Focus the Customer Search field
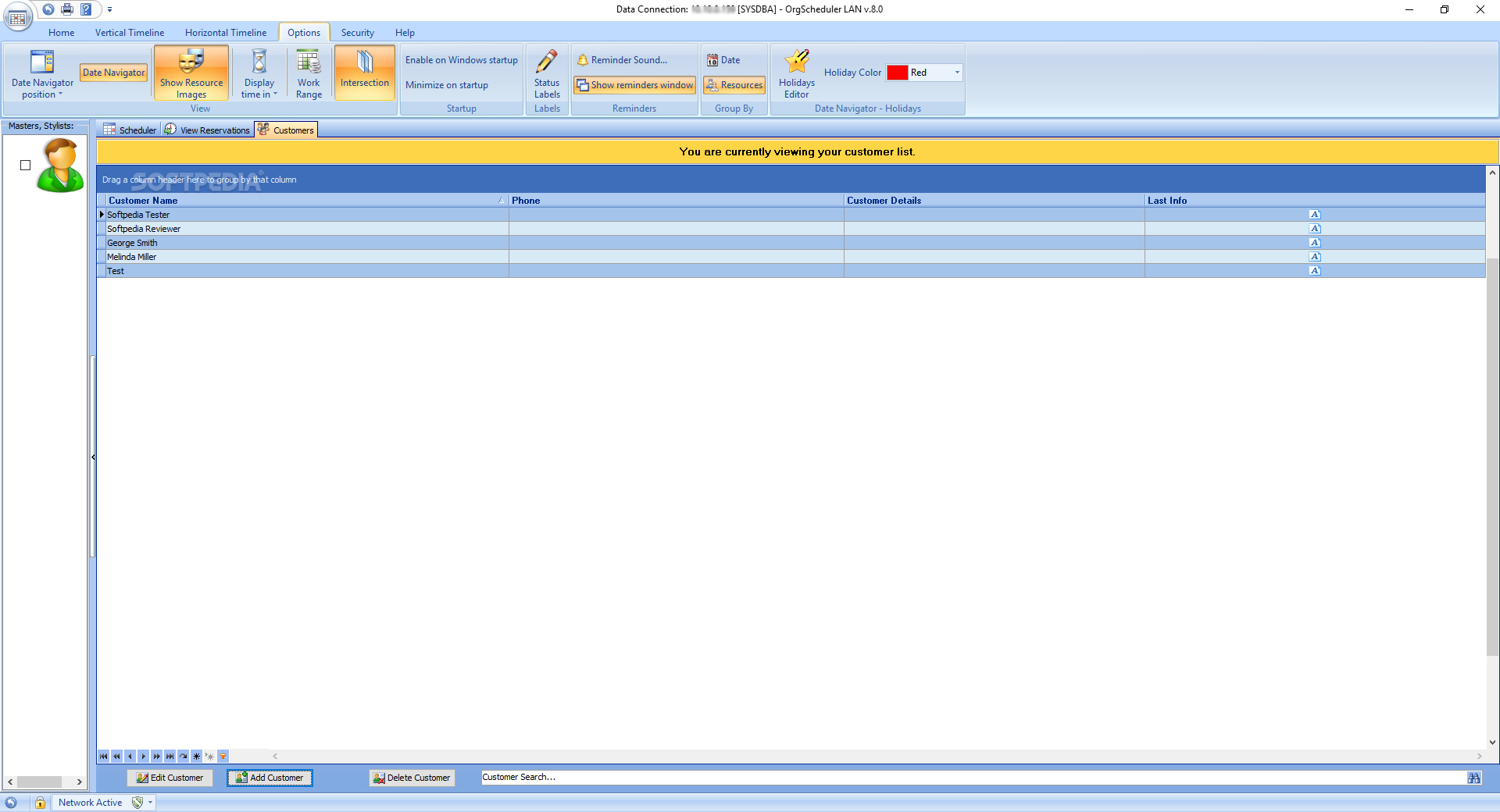This screenshot has width=1500, height=812. coord(973,778)
